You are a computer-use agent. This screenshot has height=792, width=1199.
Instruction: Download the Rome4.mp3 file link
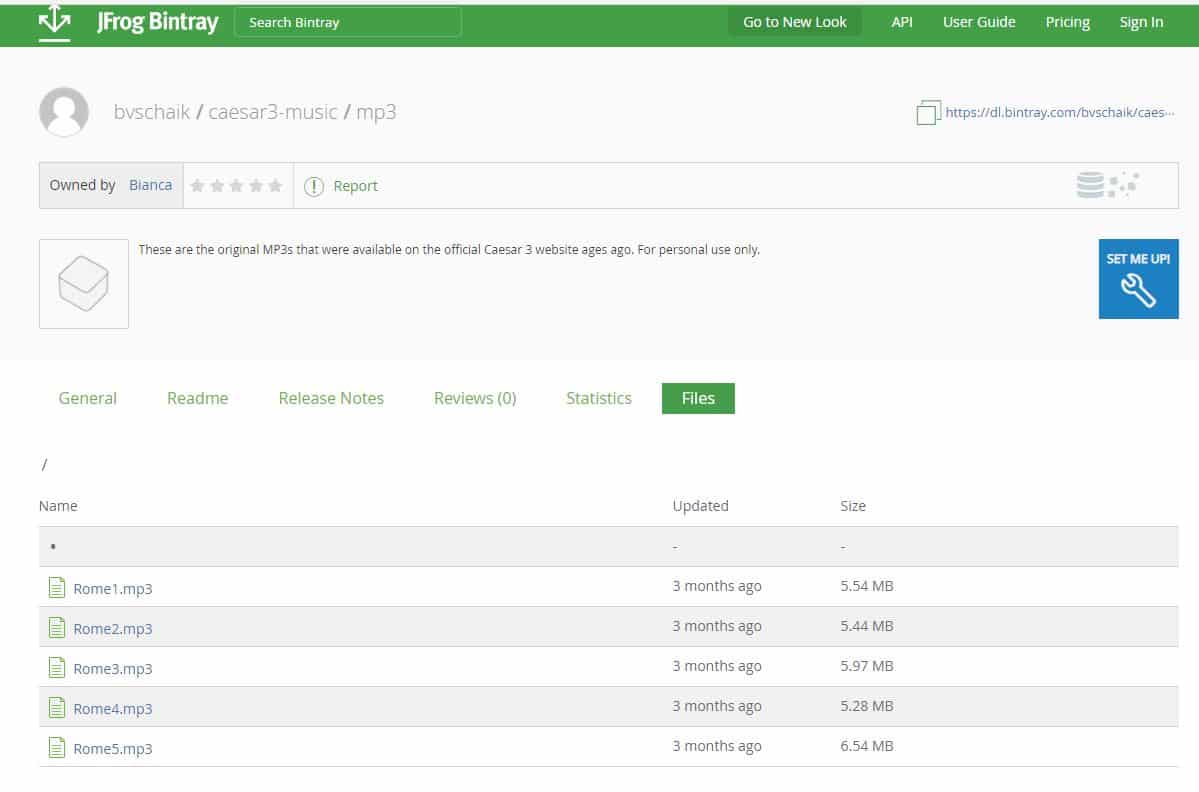[x=113, y=709]
